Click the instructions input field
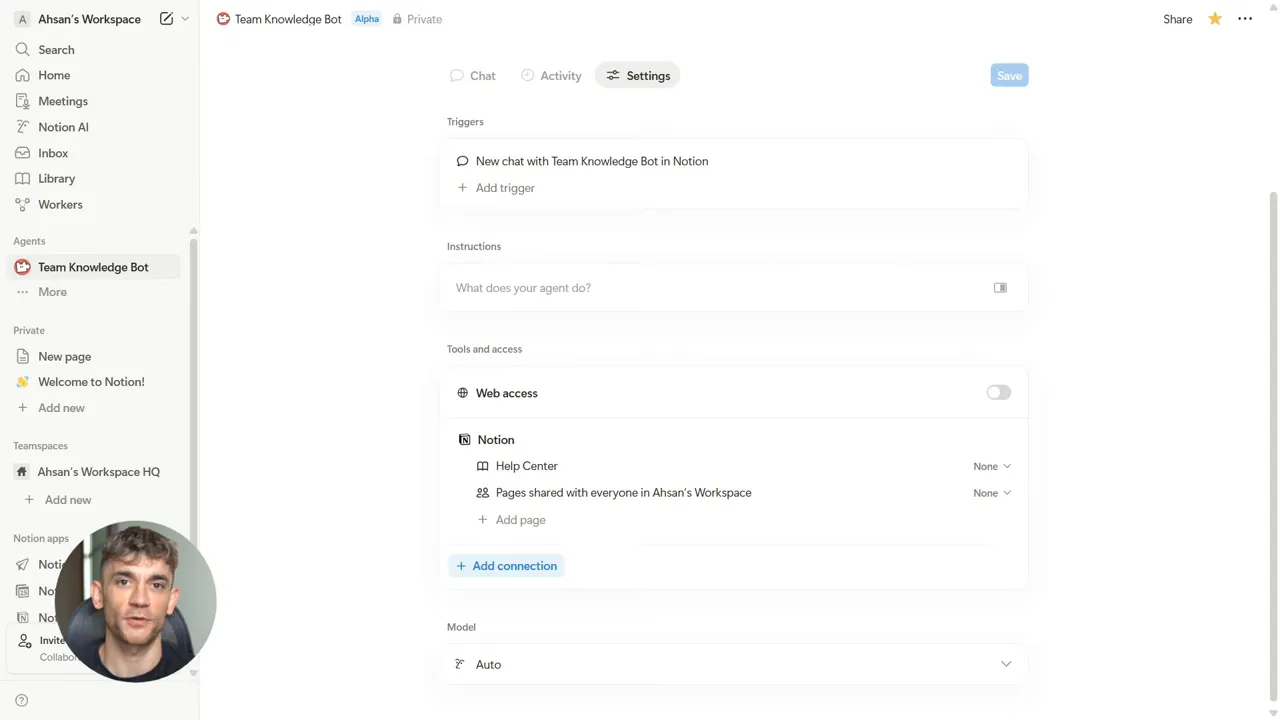This screenshot has height=720, width=1280. click(x=733, y=288)
